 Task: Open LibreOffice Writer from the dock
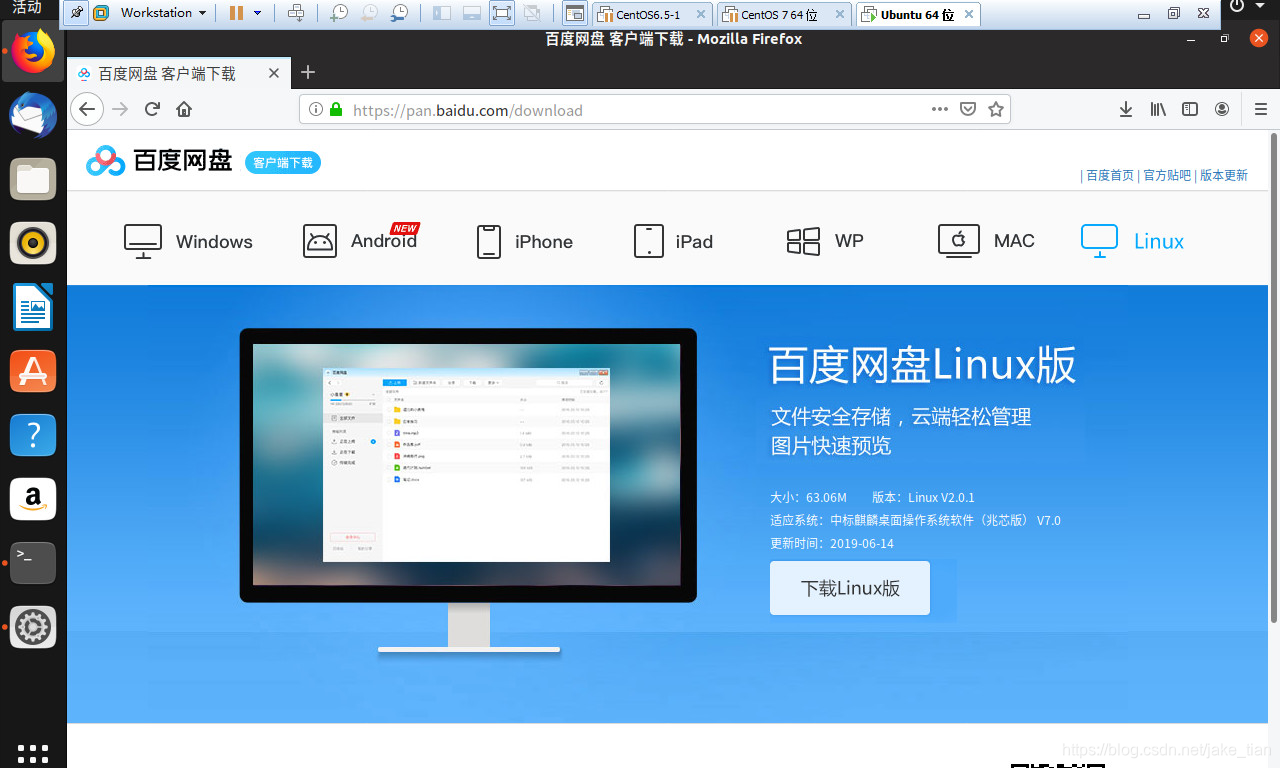tap(33, 307)
